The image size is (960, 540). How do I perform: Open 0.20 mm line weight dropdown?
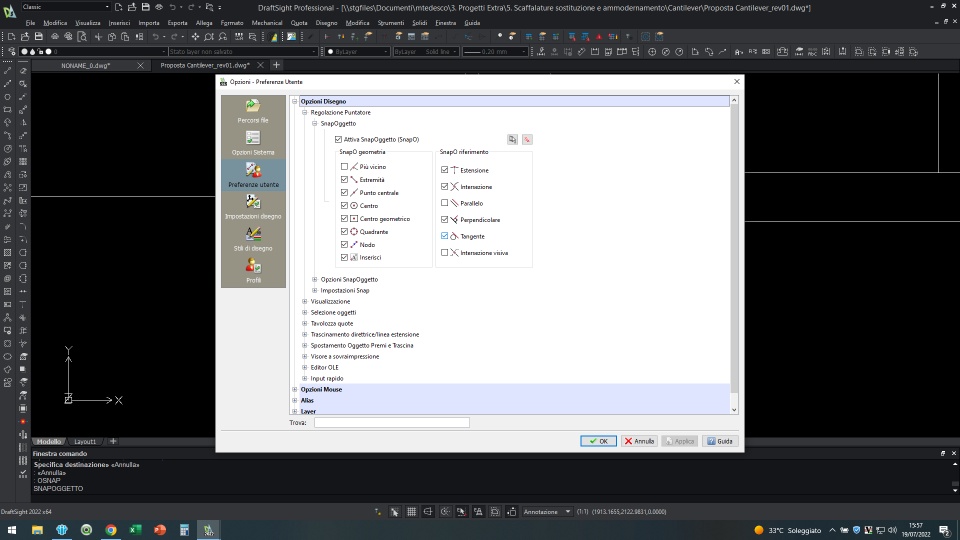pos(495,52)
